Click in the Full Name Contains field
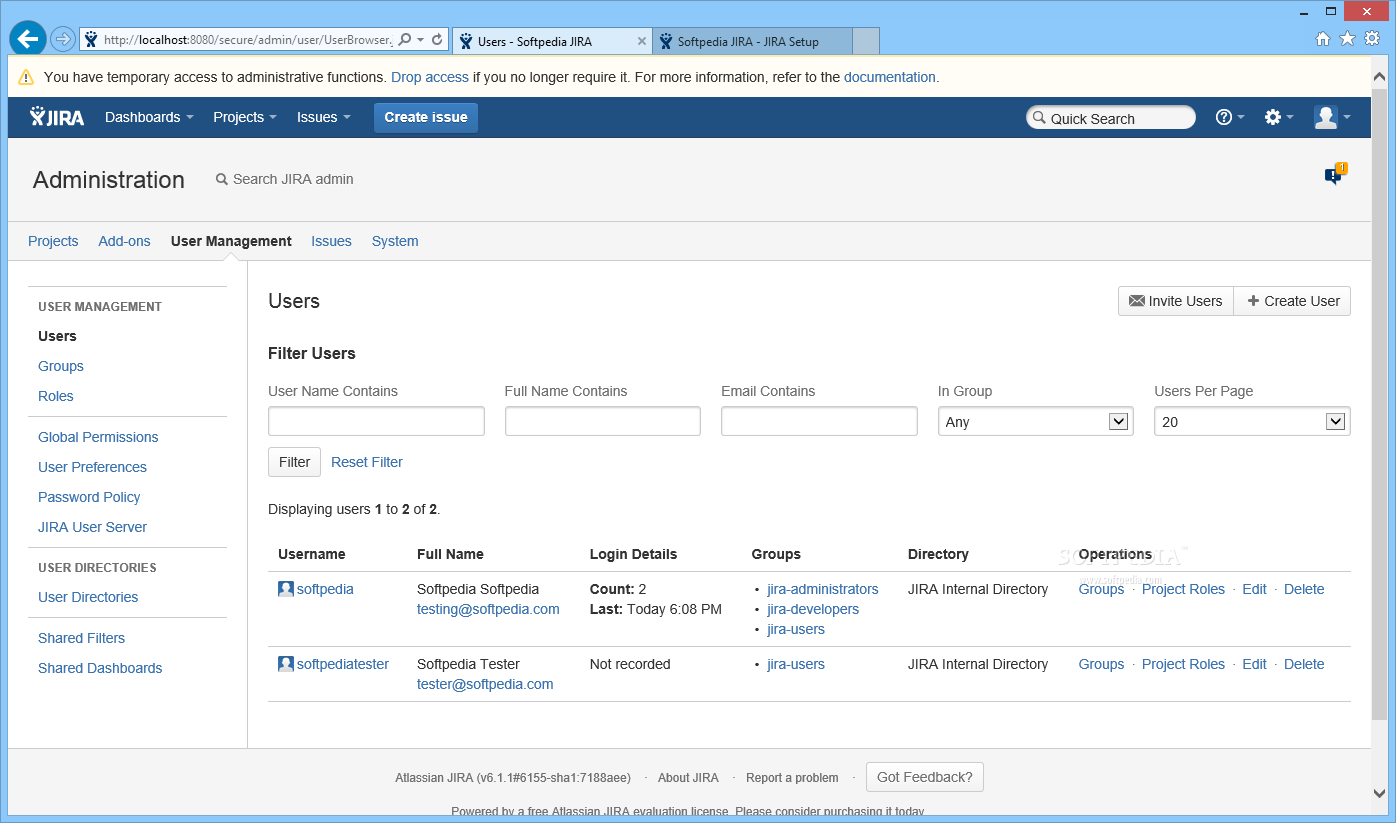The width and height of the screenshot is (1396, 823). (603, 421)
